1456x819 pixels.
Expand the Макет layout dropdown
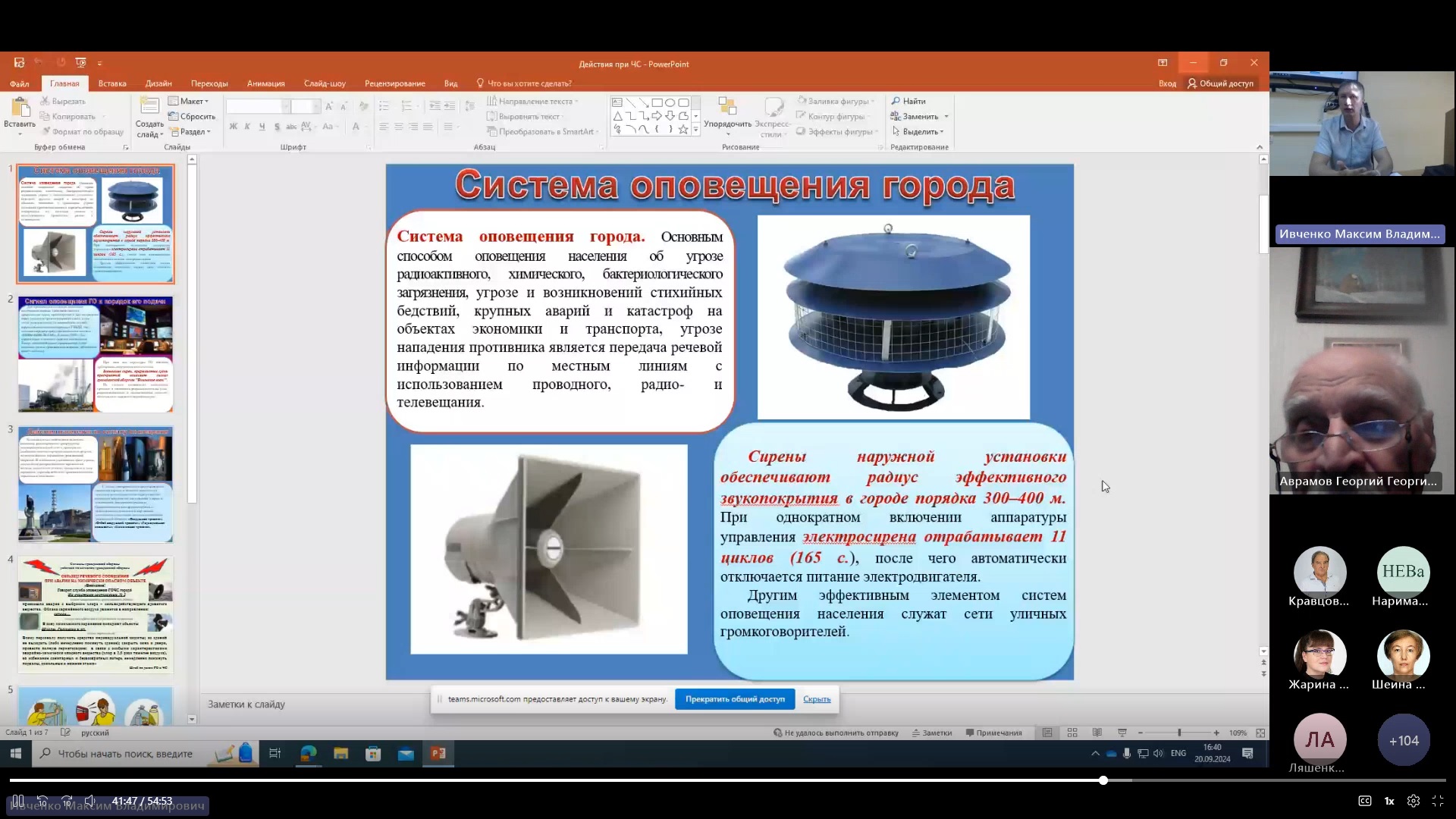189,101
